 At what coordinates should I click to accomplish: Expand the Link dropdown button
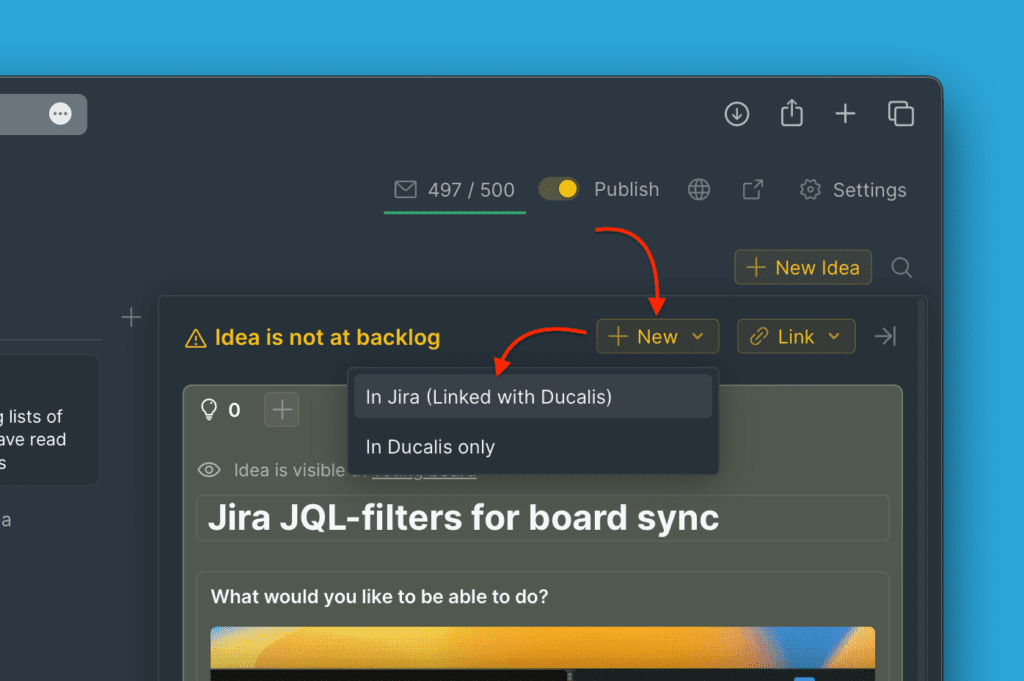tap(796, 337)
